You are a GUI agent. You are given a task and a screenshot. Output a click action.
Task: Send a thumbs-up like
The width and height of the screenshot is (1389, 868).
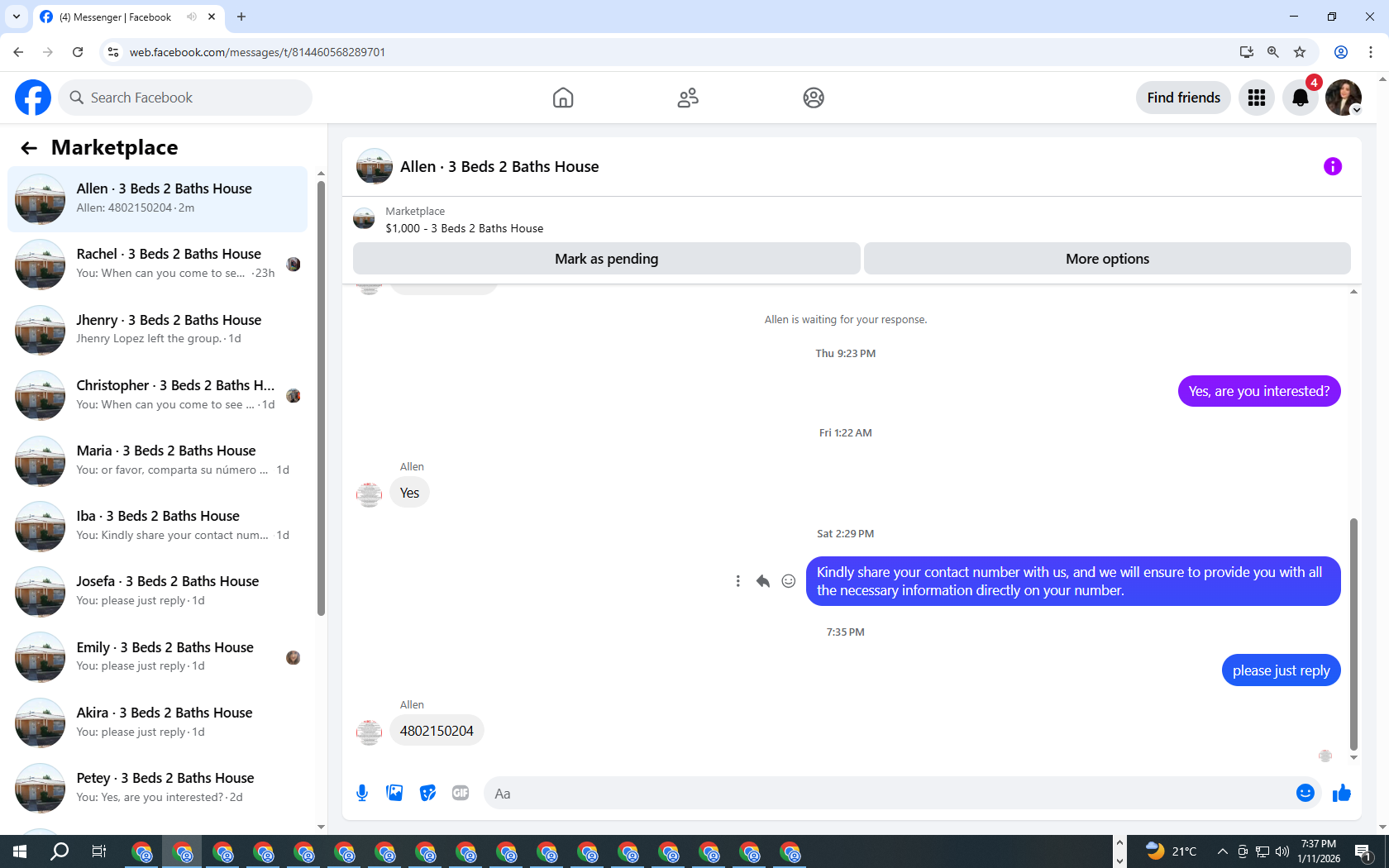[1342, 794]
